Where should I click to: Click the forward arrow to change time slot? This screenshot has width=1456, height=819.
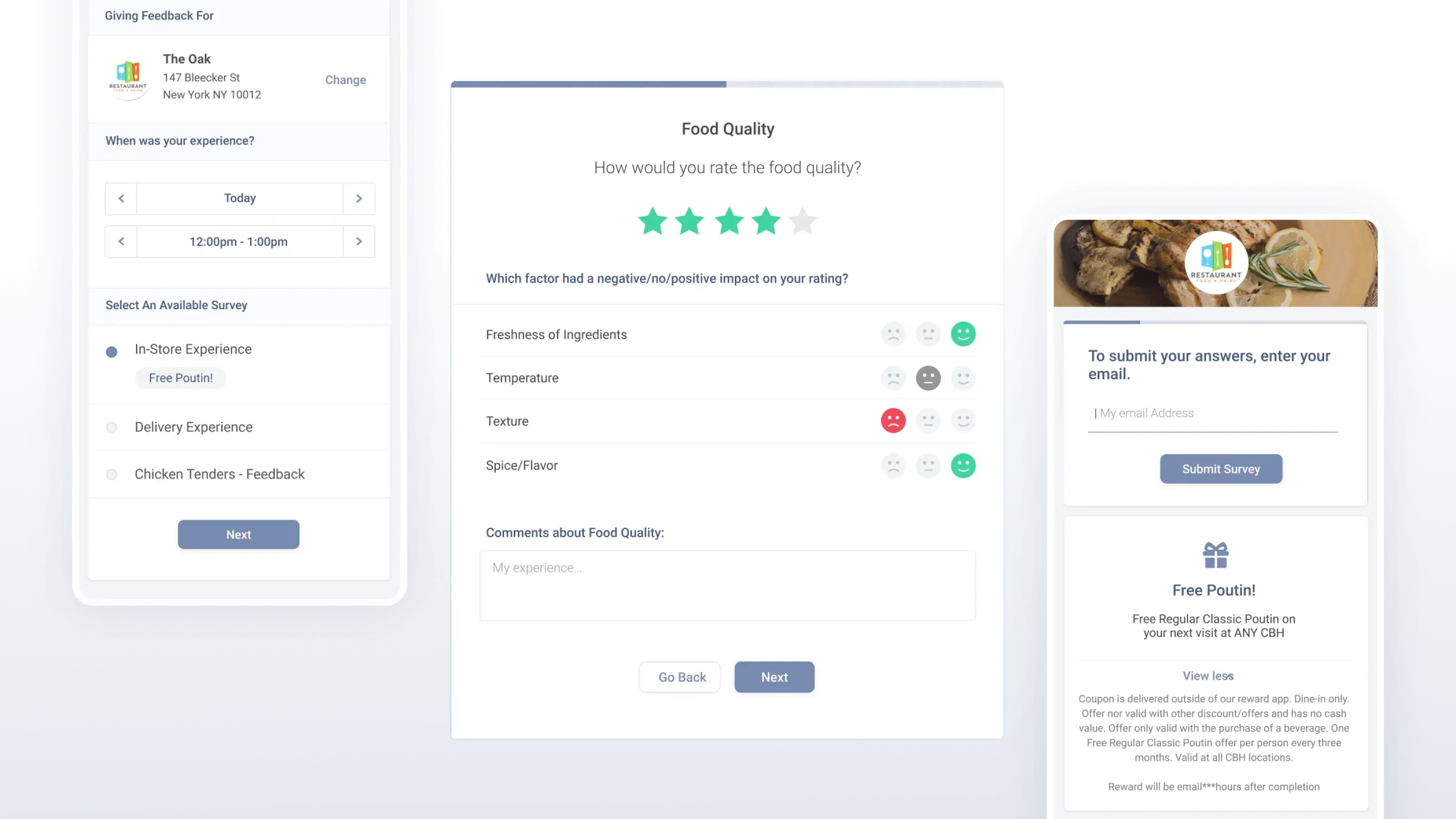pyautogui.click(x=358, y=241)
